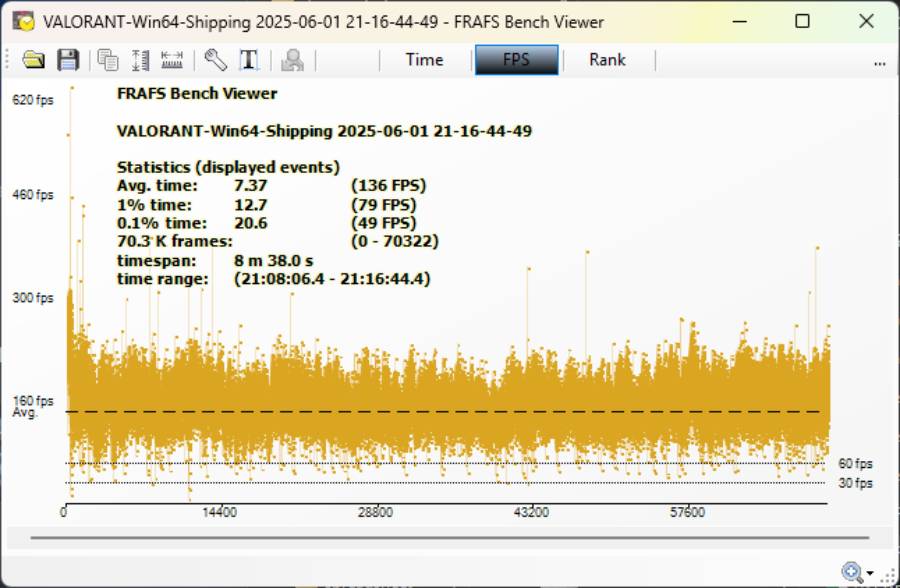The width and height of the screenshot is (900, 588).
Task: Click the '300 fps' axis label
Action: pyautogui.click(x=33, y=297)
